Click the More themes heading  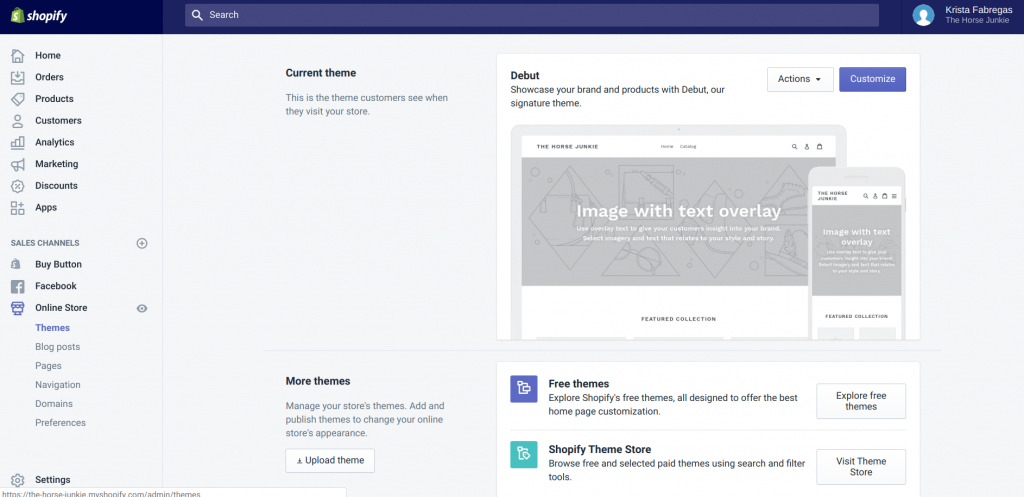[x=317, y=381]
